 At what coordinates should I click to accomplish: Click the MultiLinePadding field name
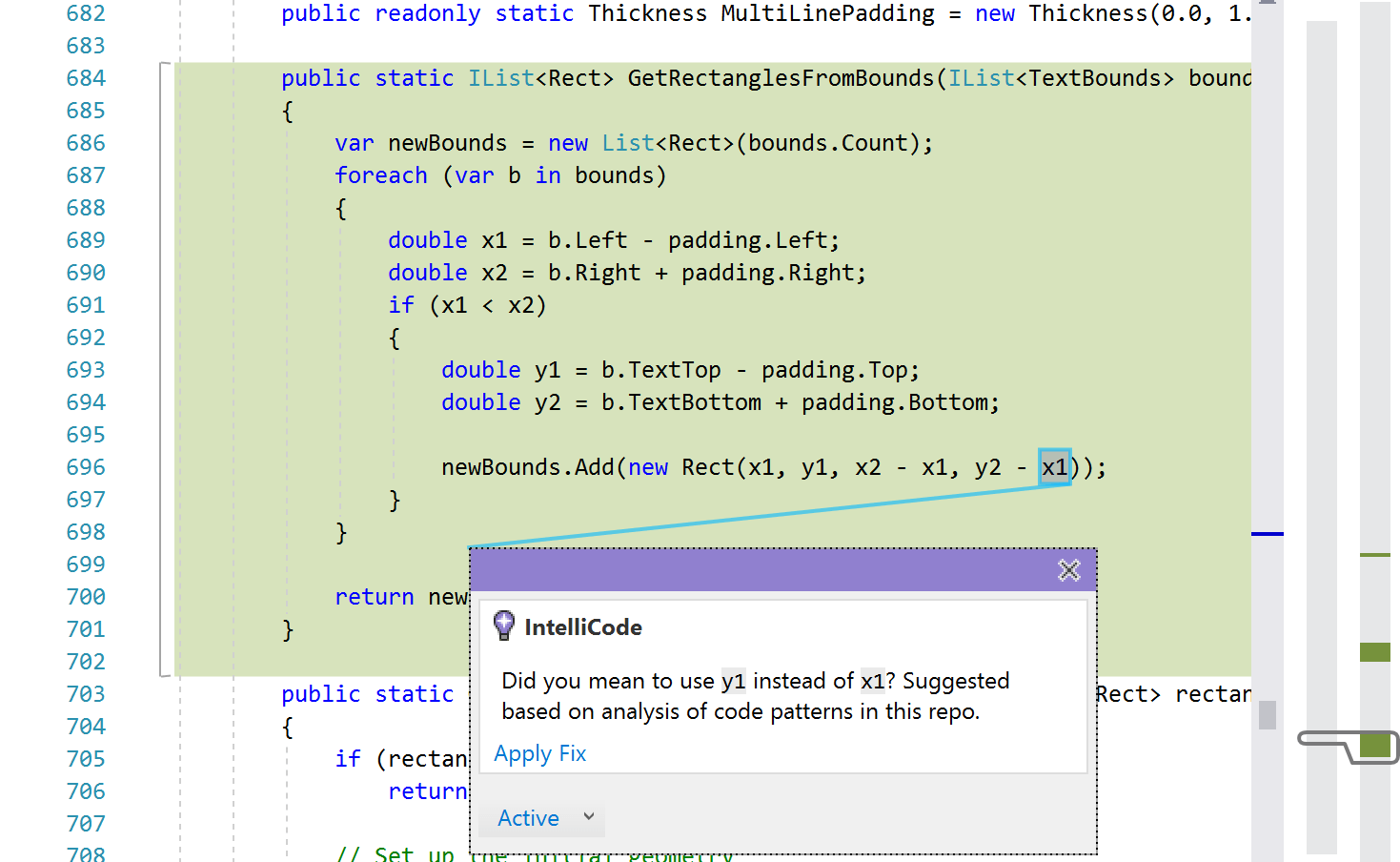828,13
